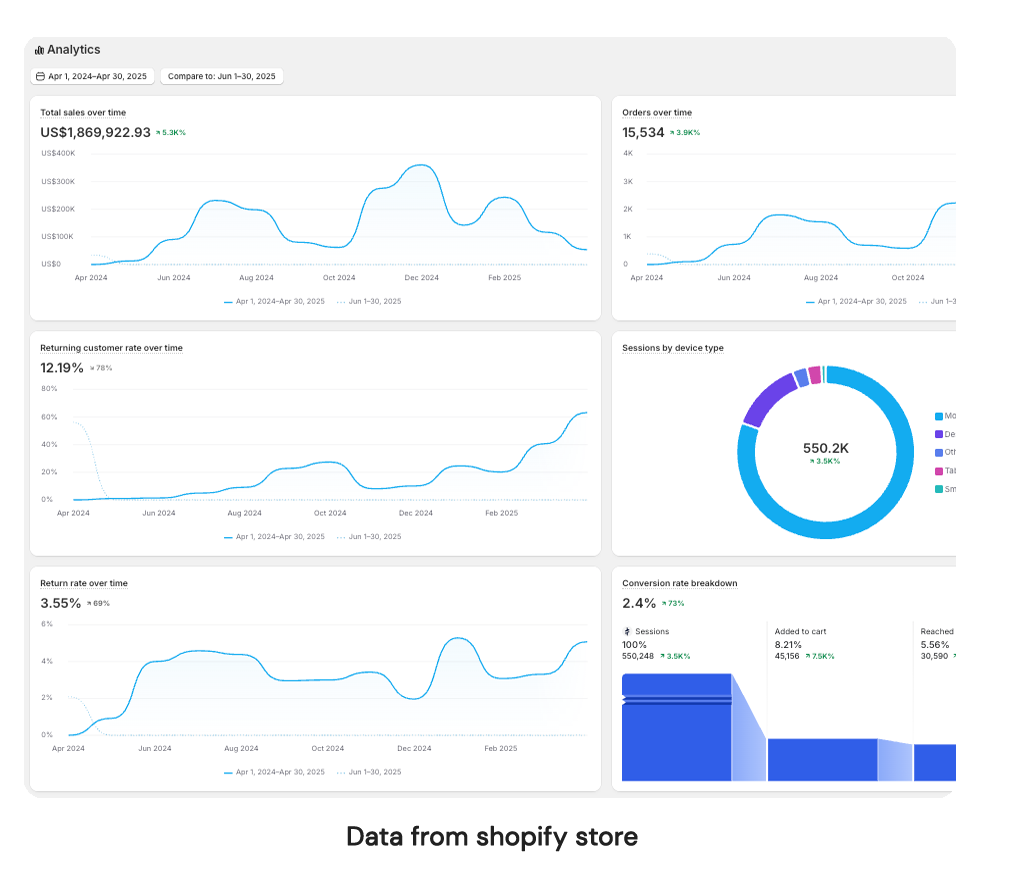This screenshot has height=874, width=1012.
Task: Open the Apr 1, 2024–Apr 30, 2025 date picker
Action: [91, 76]
